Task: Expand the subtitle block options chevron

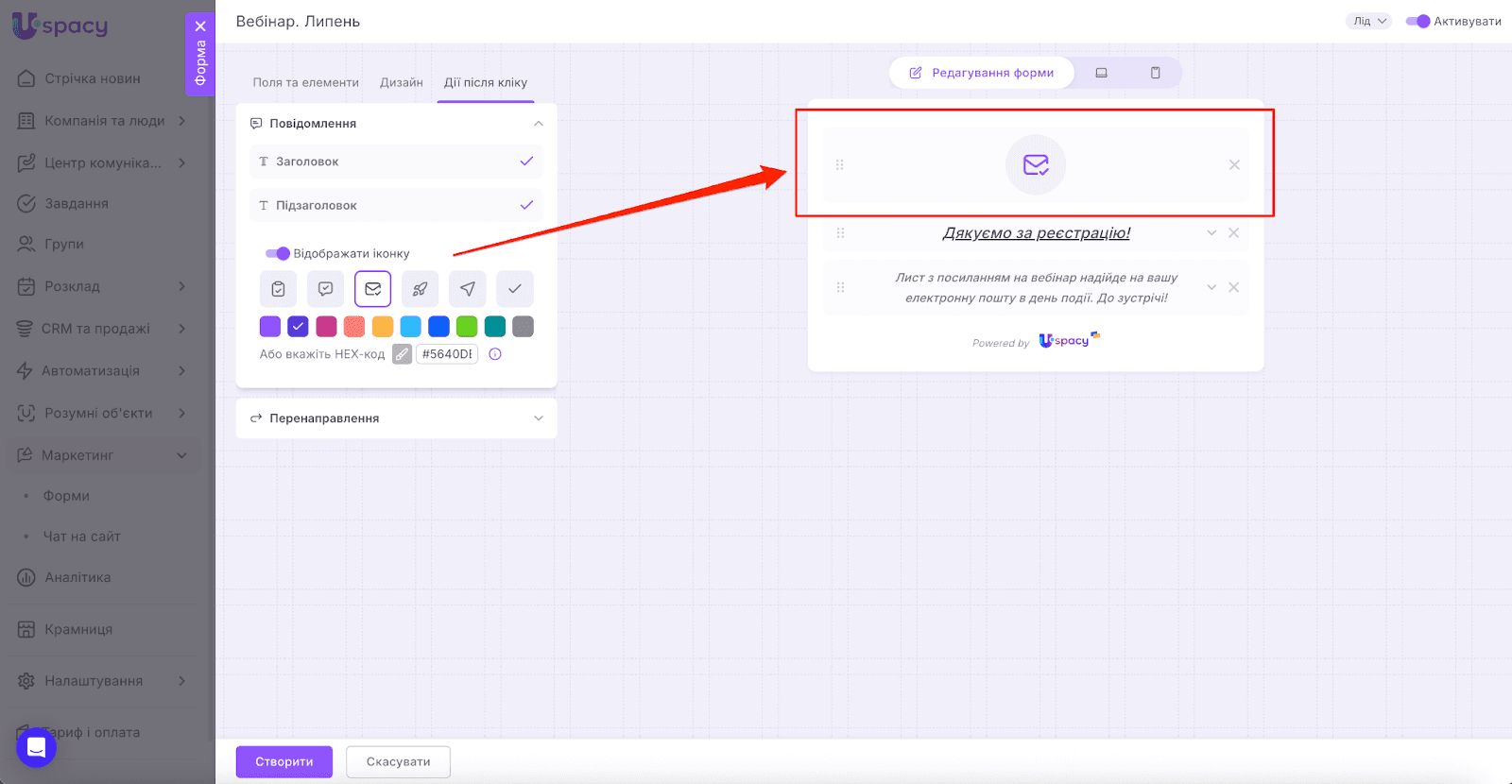Action: coord(1211,287)
